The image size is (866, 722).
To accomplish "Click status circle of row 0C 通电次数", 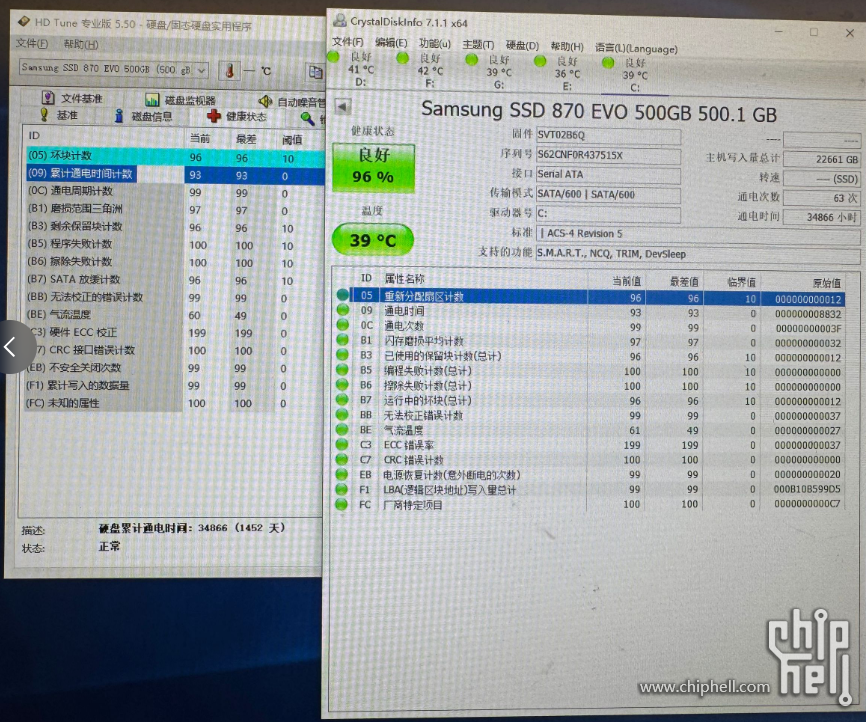I will [342, 325].
